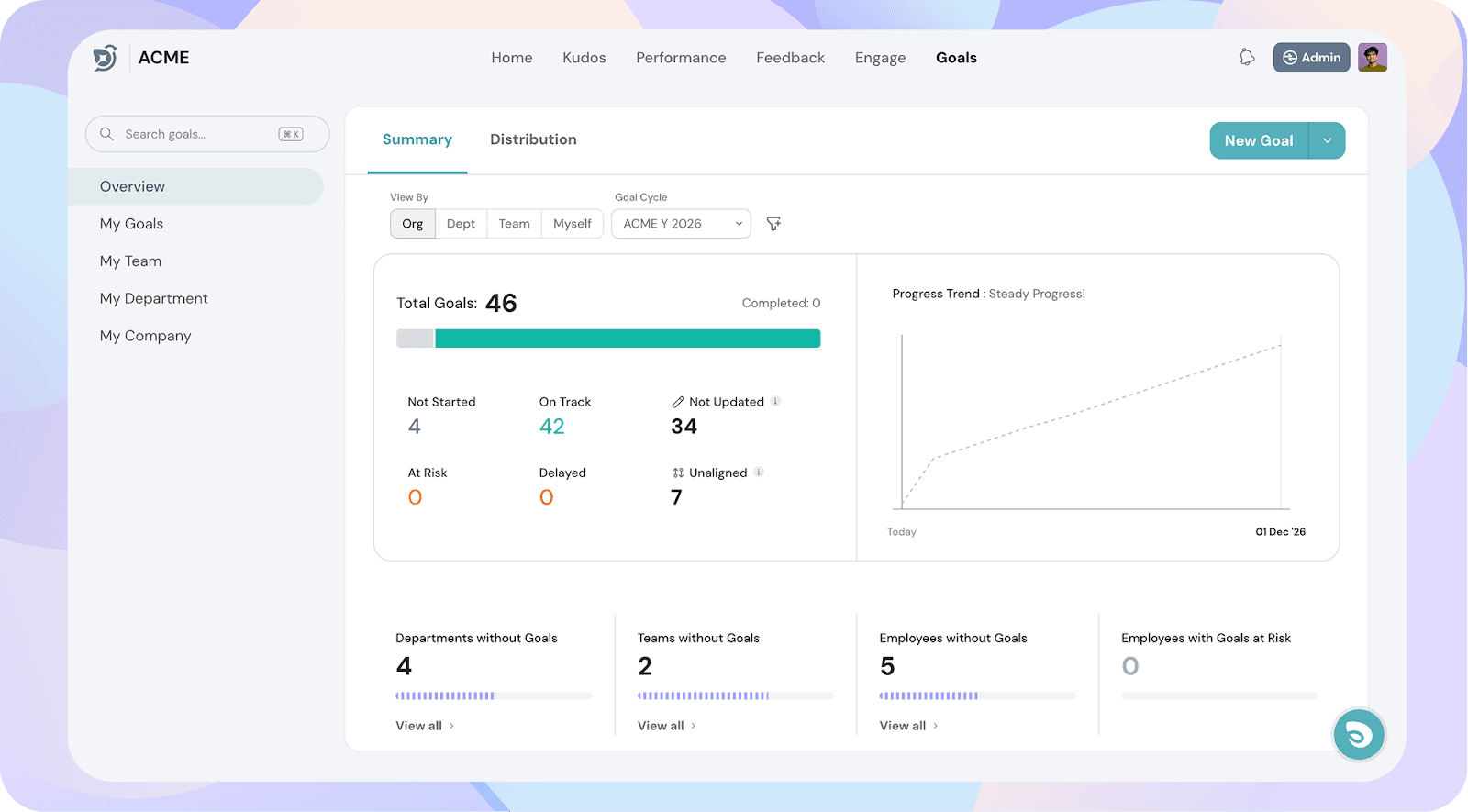Click the filter funnel icon

[x=773, y=224]
